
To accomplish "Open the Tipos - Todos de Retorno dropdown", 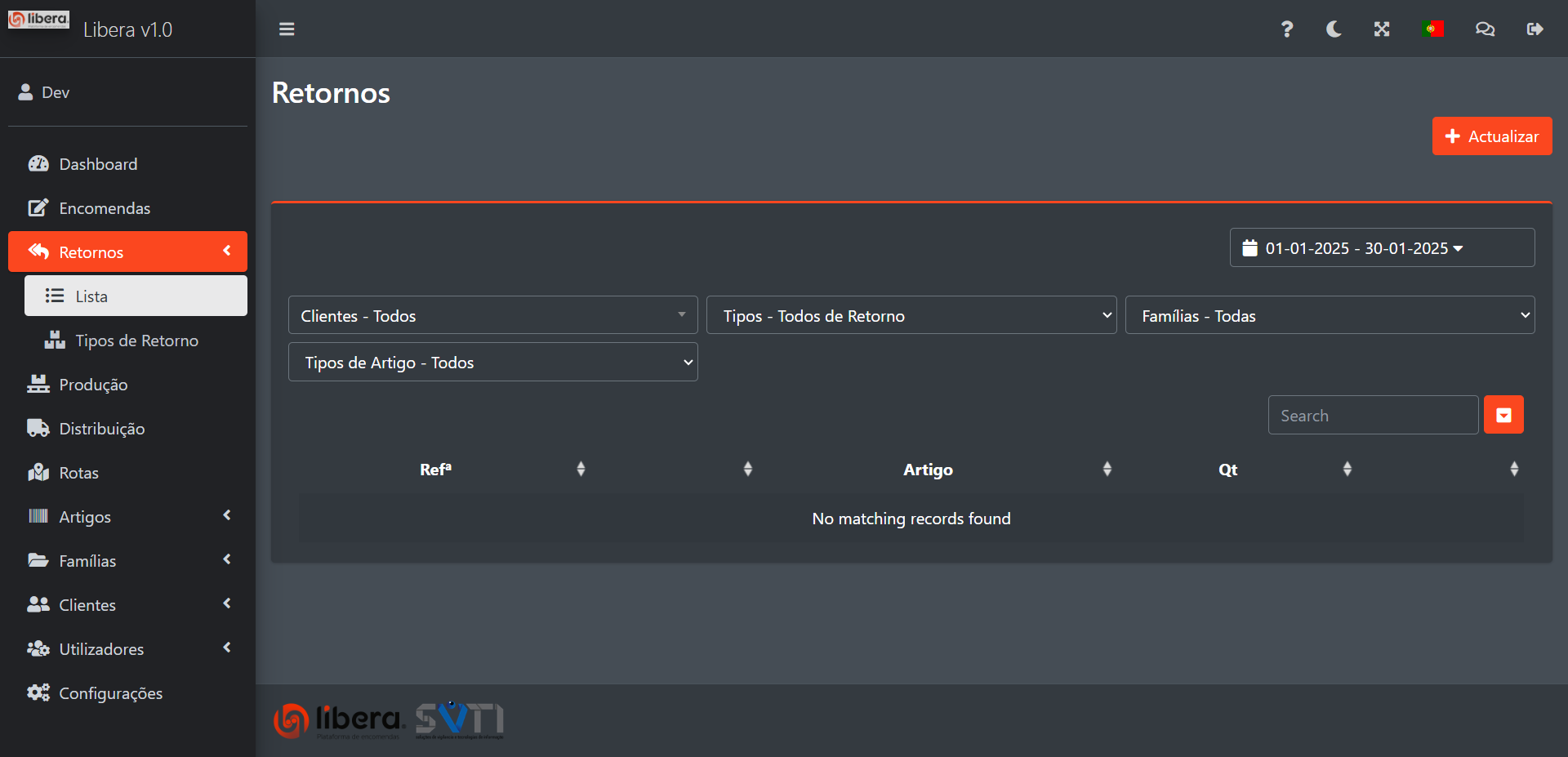I will pos(911,315).
